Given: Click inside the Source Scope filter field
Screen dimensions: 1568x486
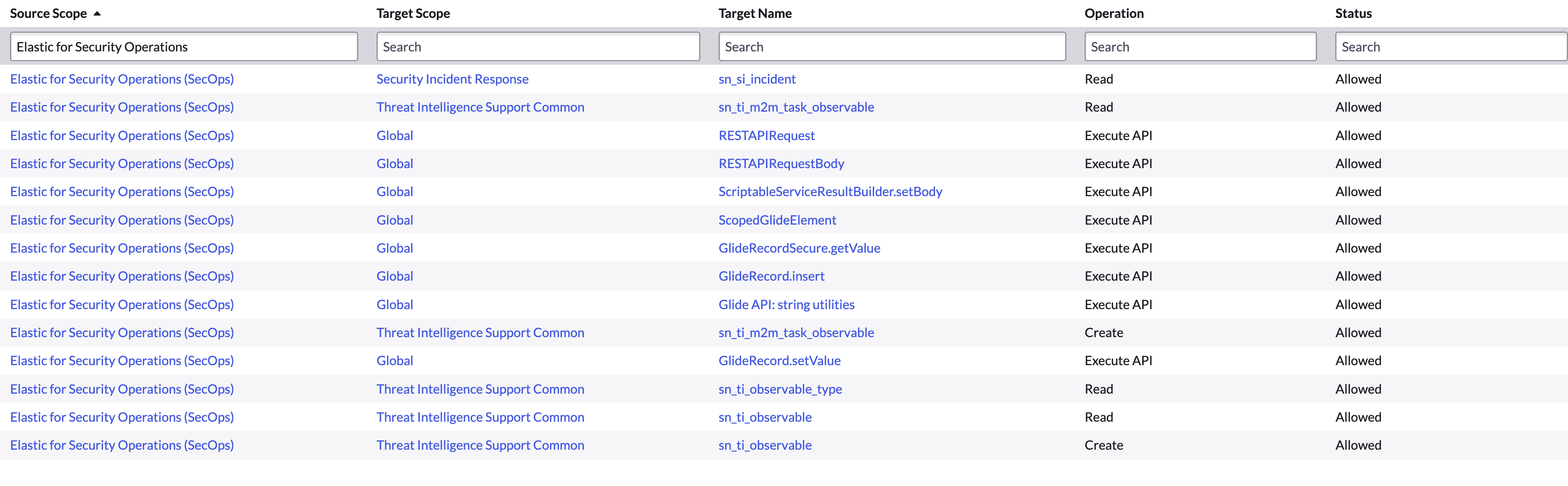Looking at the screenshot, I should coord(184,46).
